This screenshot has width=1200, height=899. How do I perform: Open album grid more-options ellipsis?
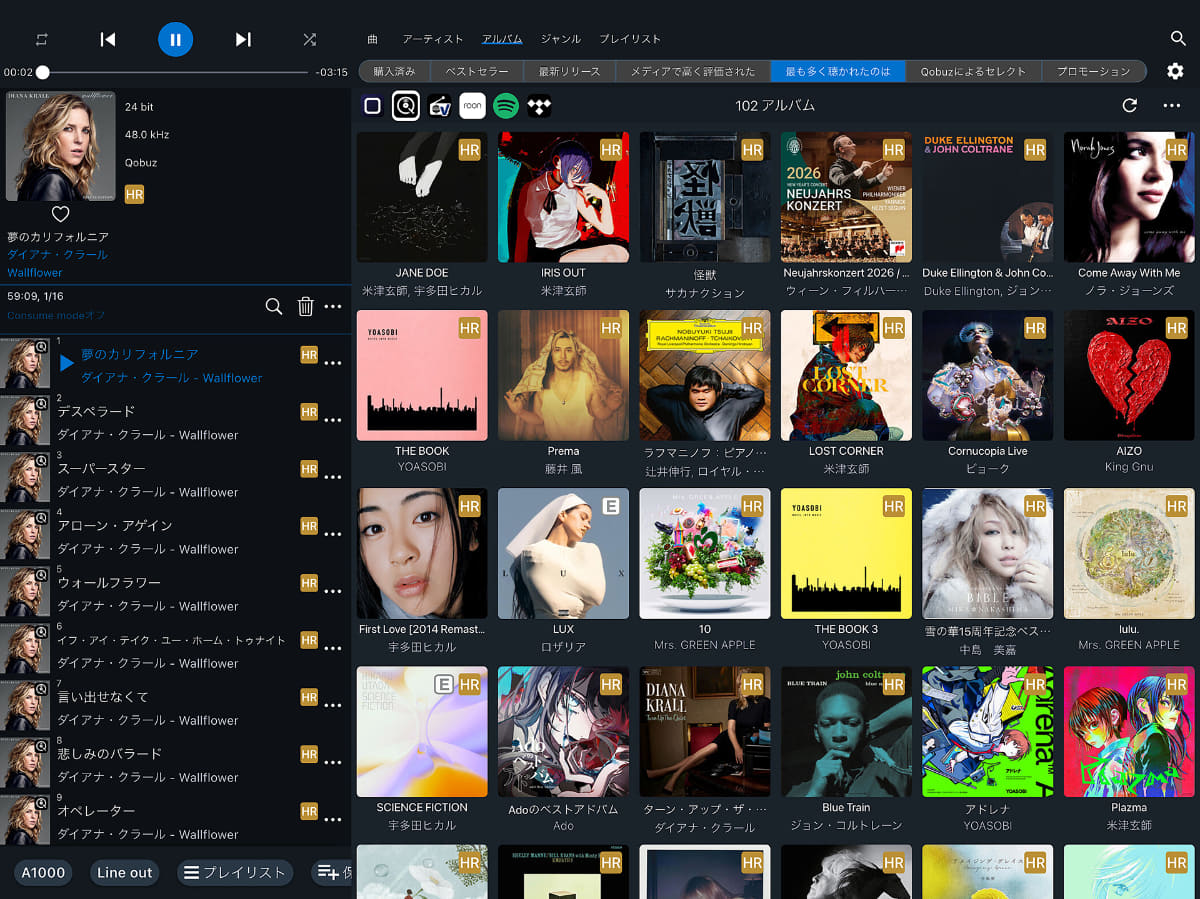point(1172,106)
